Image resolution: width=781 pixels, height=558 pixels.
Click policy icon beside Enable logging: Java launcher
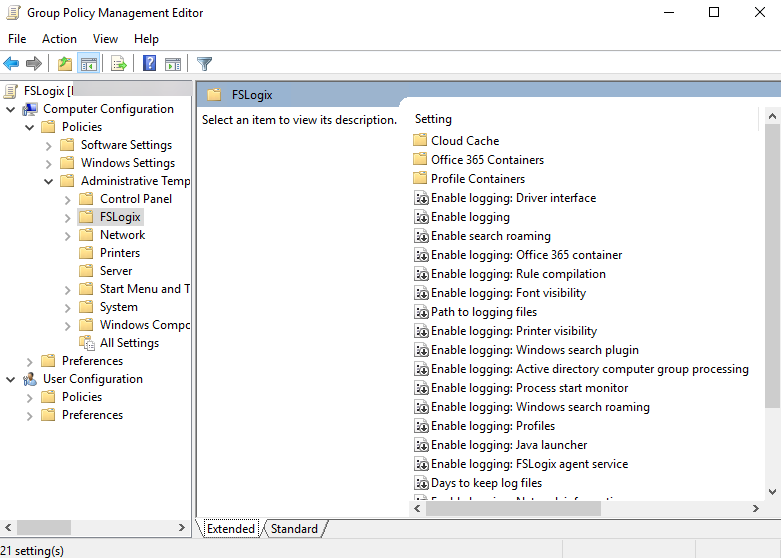click(421, 445)
